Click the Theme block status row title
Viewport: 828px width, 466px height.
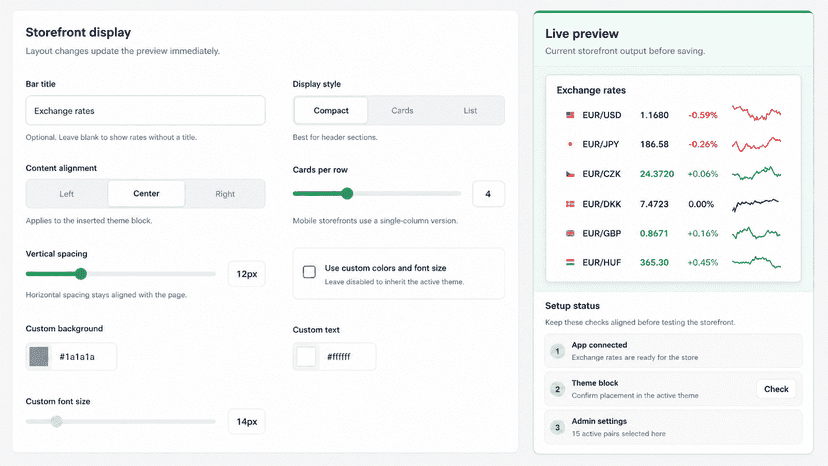point(595,383)
